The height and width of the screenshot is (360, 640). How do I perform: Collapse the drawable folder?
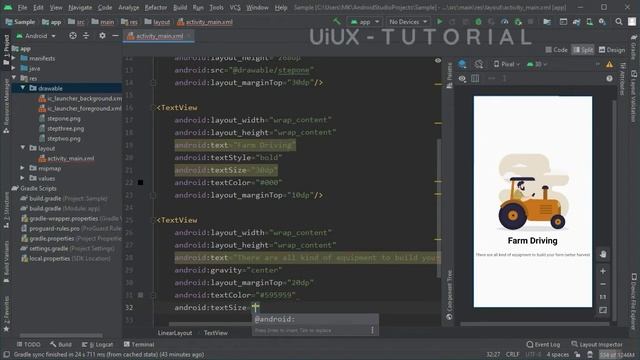[x=23, y=88]
